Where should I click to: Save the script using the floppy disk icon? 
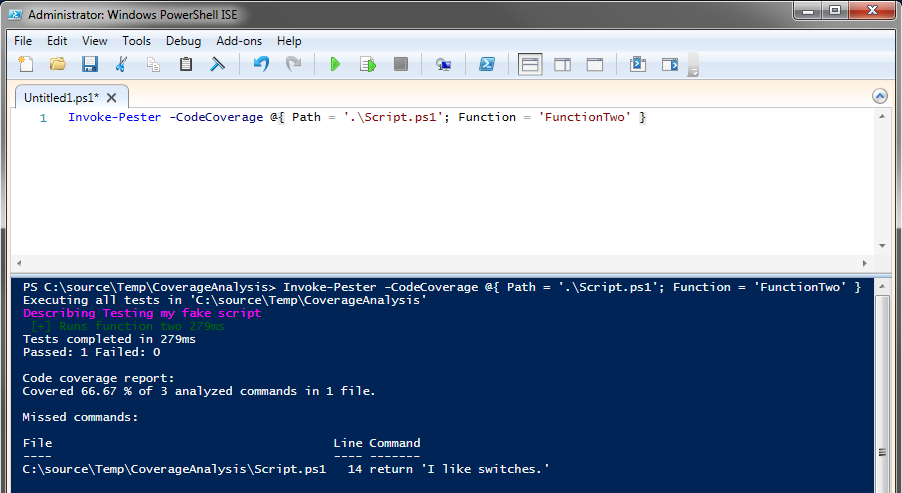click(x=89, y=64)
